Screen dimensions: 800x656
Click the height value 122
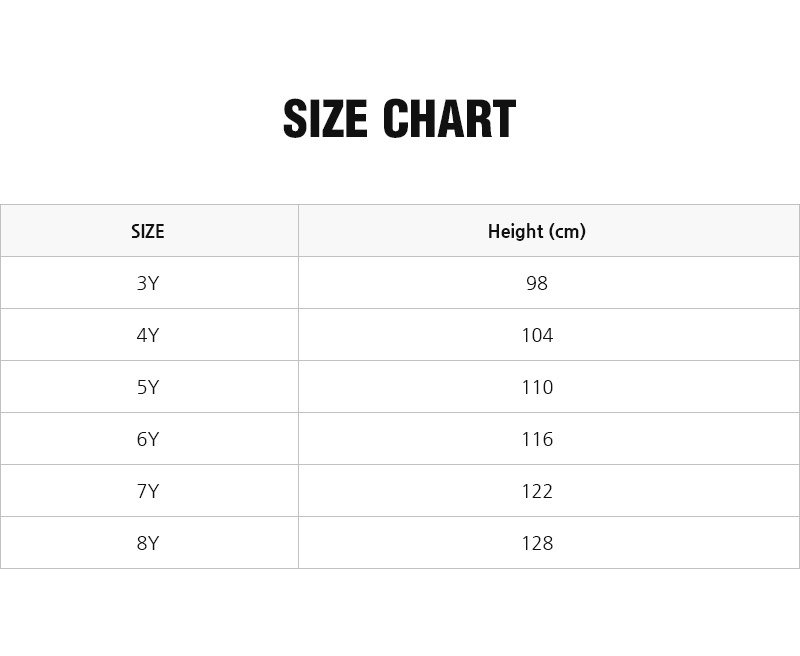click(x=537, y=491)
